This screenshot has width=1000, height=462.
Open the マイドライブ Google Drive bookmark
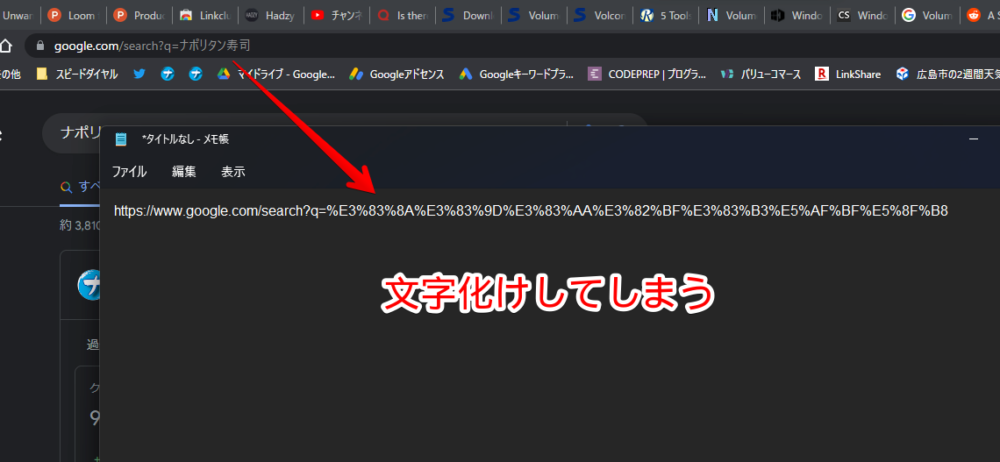276,74
